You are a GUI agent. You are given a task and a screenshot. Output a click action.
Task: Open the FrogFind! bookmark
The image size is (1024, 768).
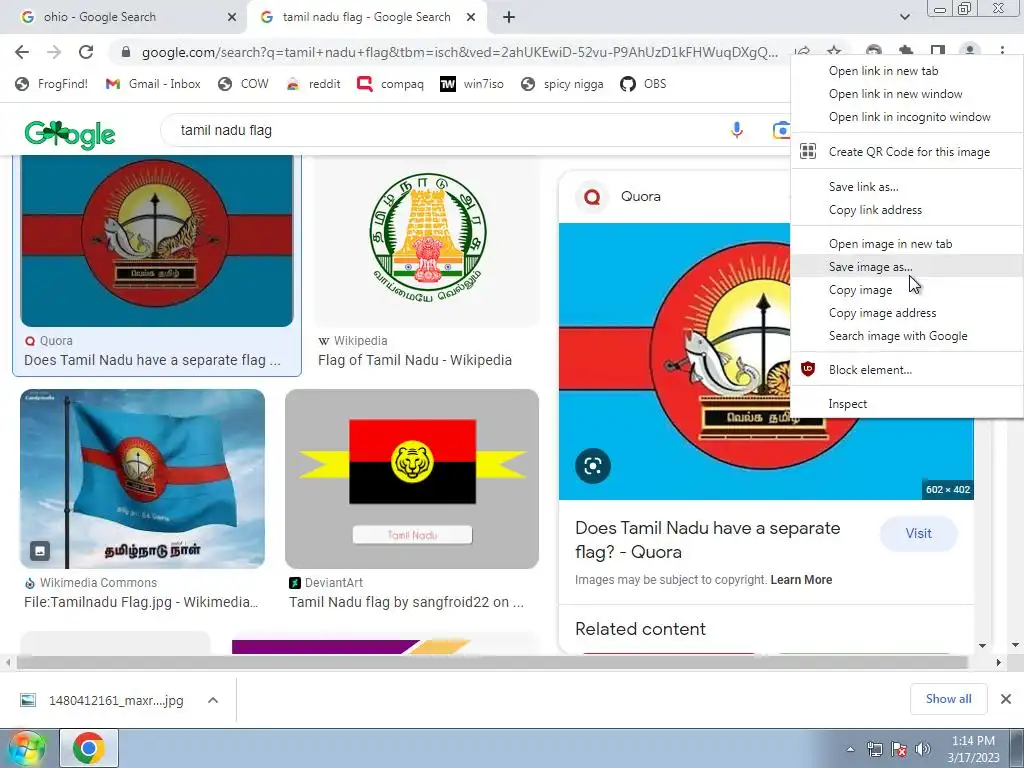52,84
